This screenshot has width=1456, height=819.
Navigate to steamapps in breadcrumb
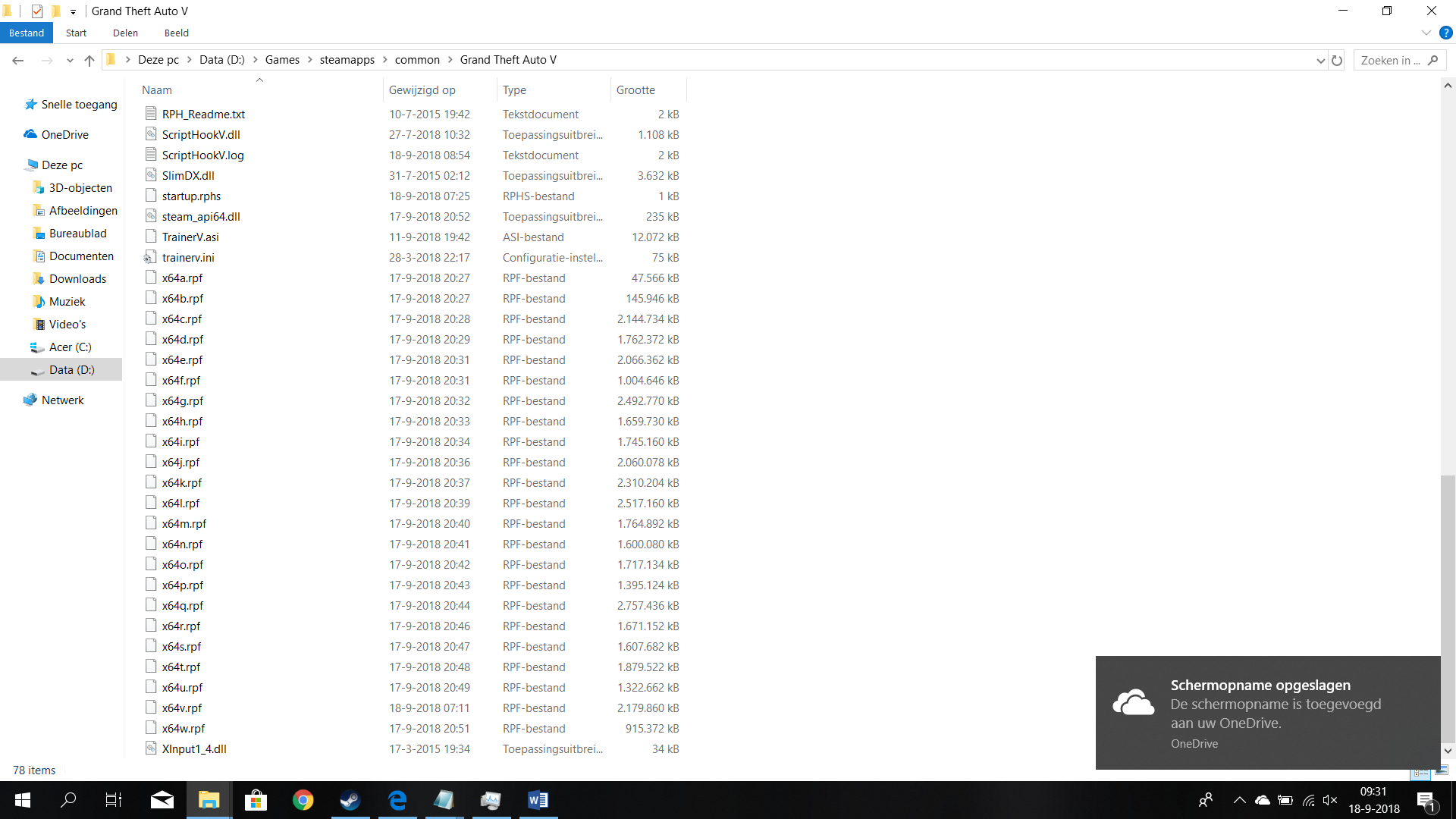click(347, 60)
